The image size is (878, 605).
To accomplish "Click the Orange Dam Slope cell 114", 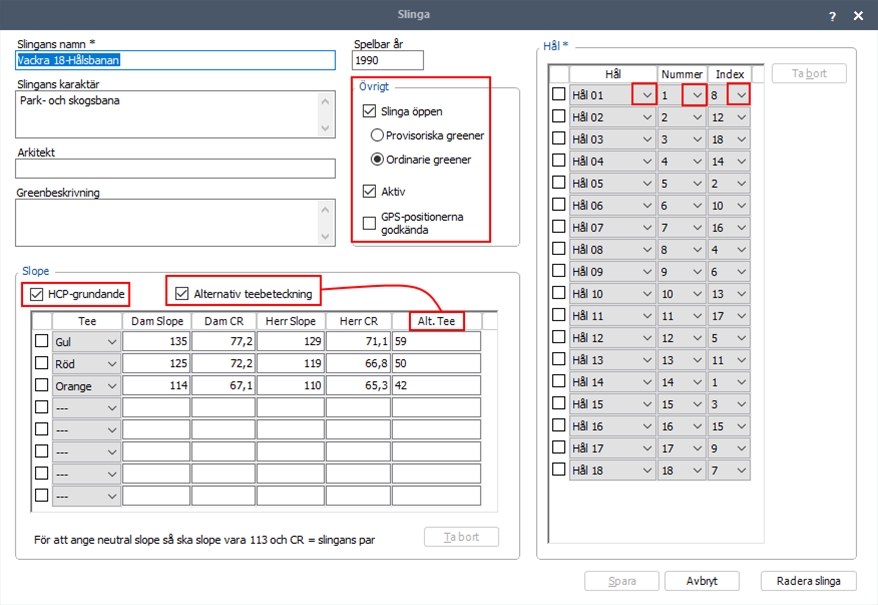I will coord(156,385).
